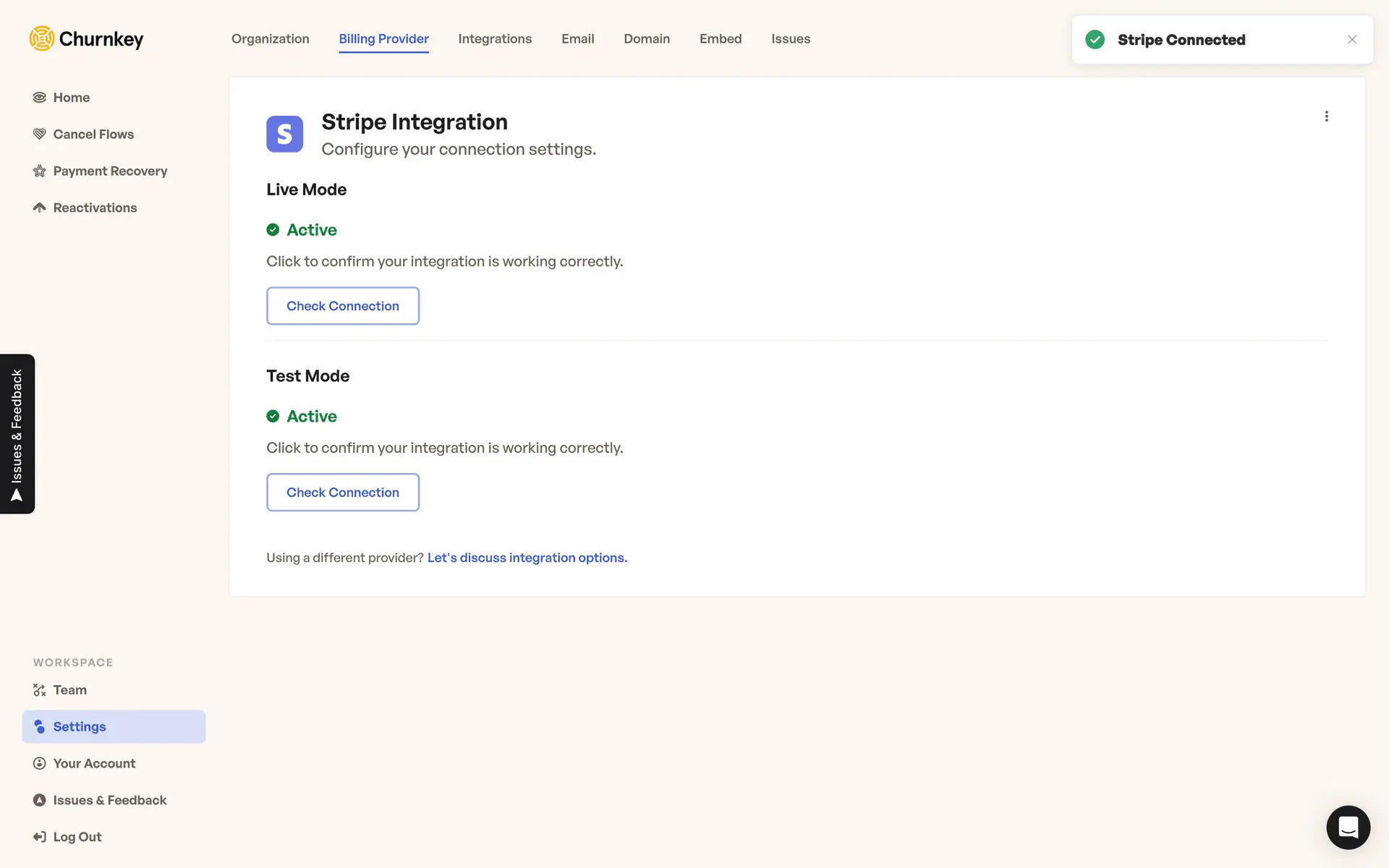This screenshot has height=868, width=1389.
Task: Switch to the Integrations tab
Action: 495,39
